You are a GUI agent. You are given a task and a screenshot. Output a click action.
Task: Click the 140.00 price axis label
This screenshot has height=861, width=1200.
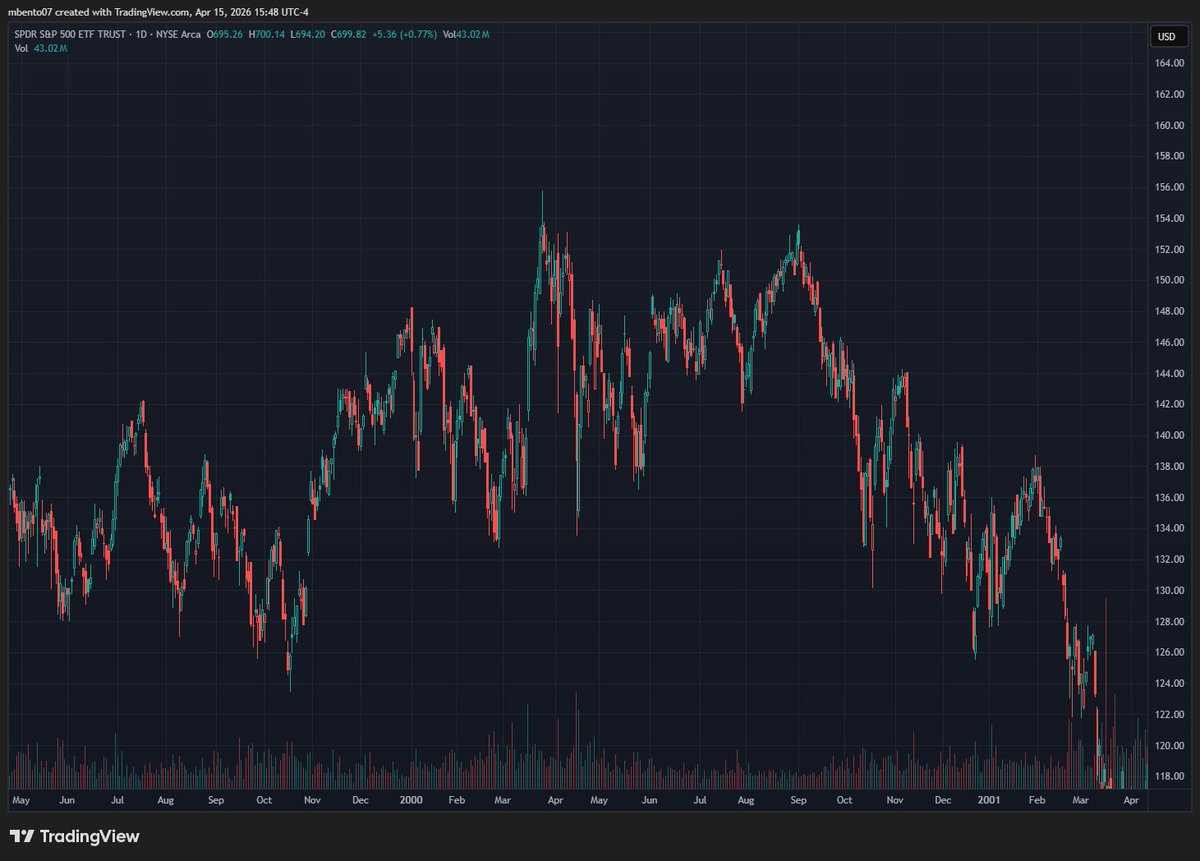click(1169, 436)
